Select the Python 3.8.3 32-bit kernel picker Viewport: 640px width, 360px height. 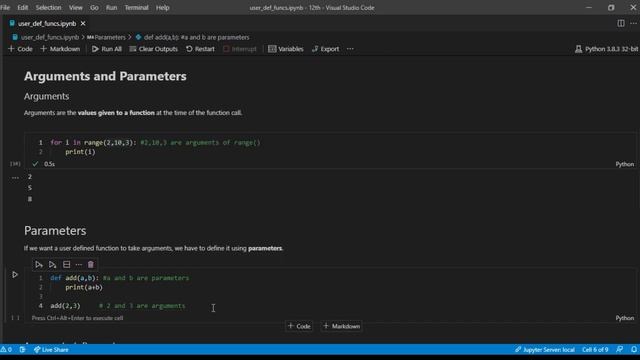point(607,49)
